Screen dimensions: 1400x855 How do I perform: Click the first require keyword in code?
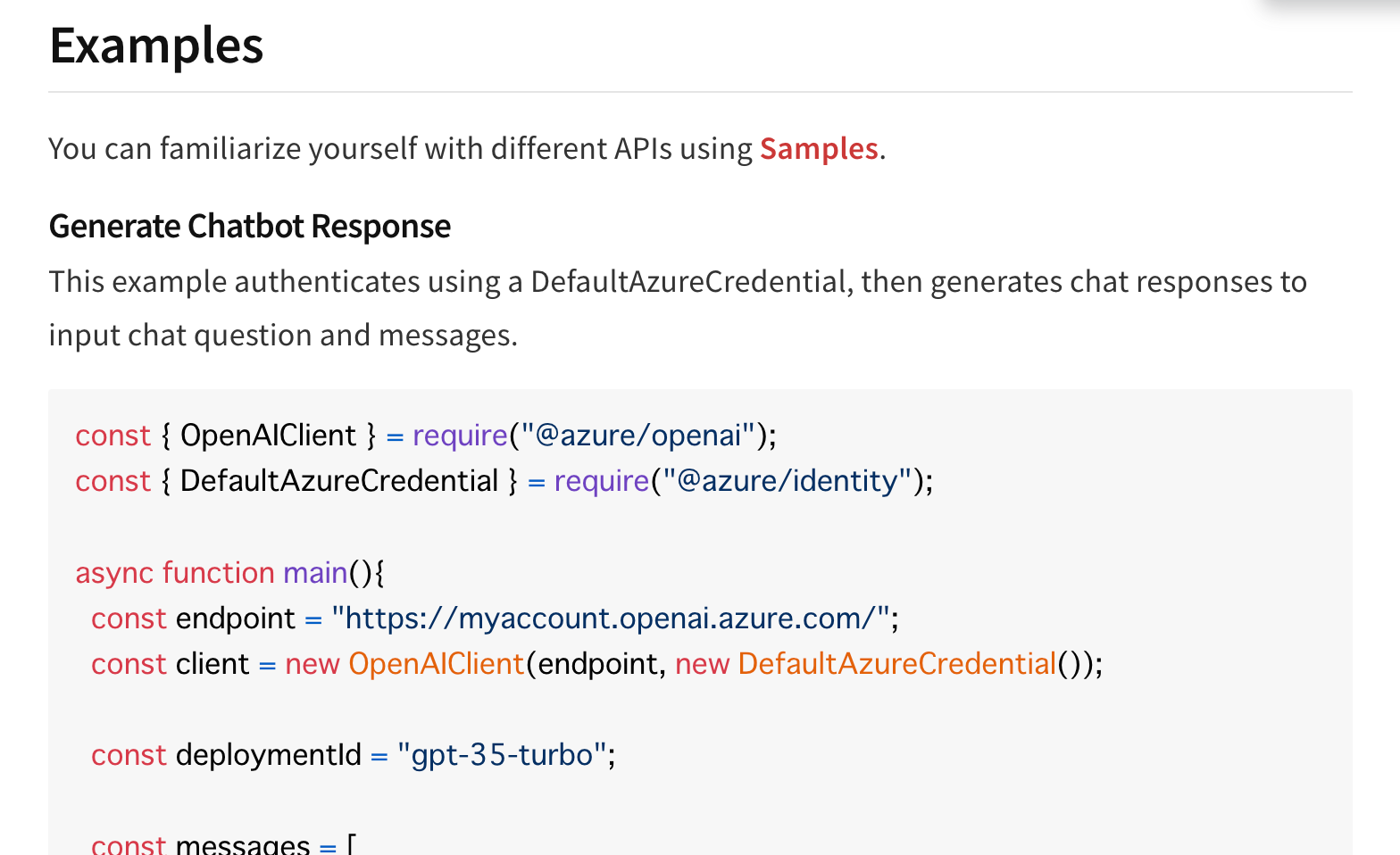(460, 436)
